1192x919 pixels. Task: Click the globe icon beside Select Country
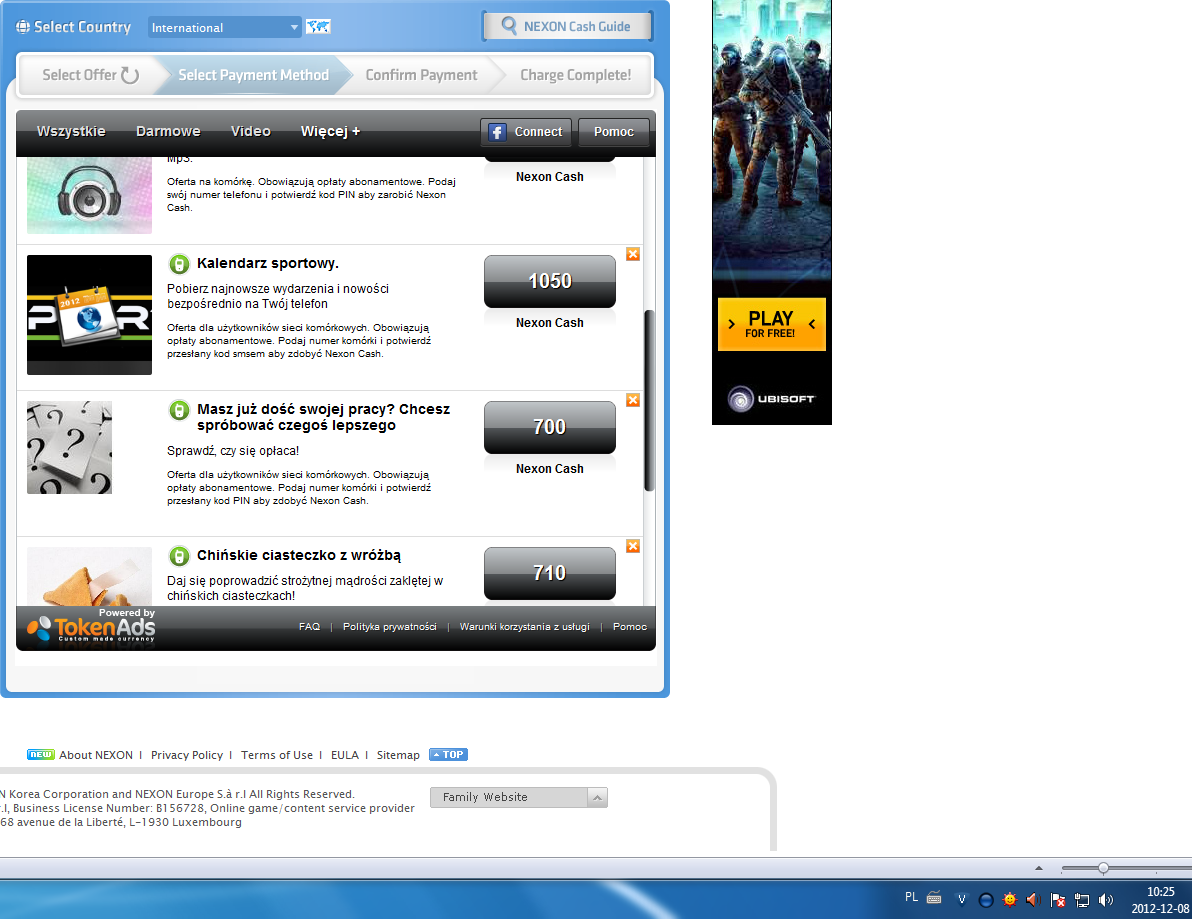[23, 27]
